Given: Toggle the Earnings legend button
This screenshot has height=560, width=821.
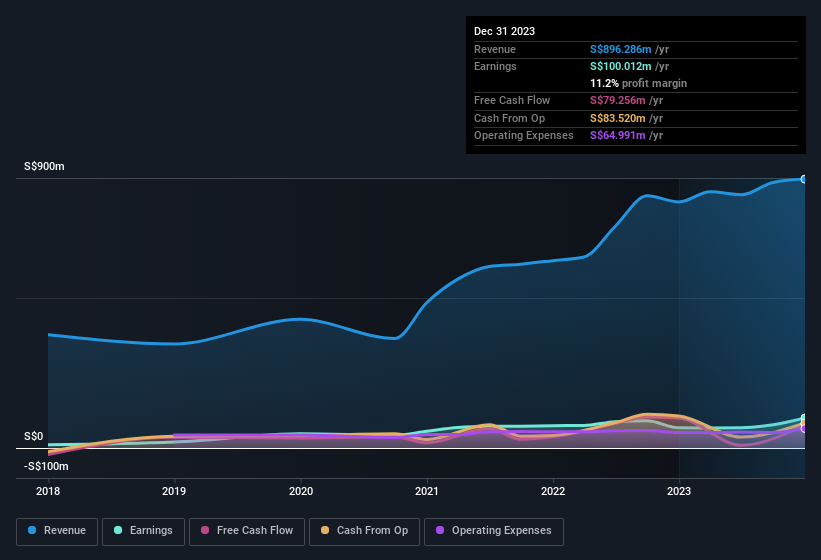Looking at the screenshot, I should pos(143,531).
